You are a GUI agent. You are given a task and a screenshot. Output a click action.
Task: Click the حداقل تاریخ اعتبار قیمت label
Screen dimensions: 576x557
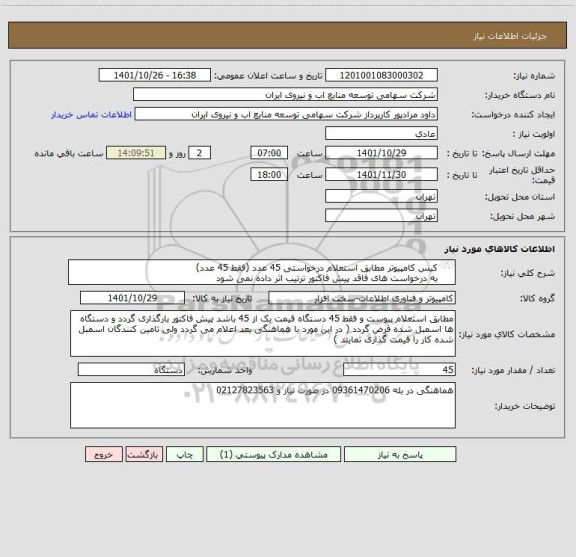click(522, 175)
